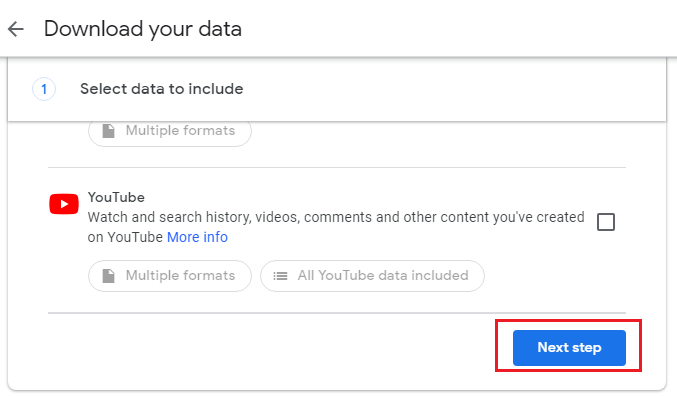Proceed with the Next step button
Image resolution: width=677 pixels, height=396 pixels.
click(569, 348)
